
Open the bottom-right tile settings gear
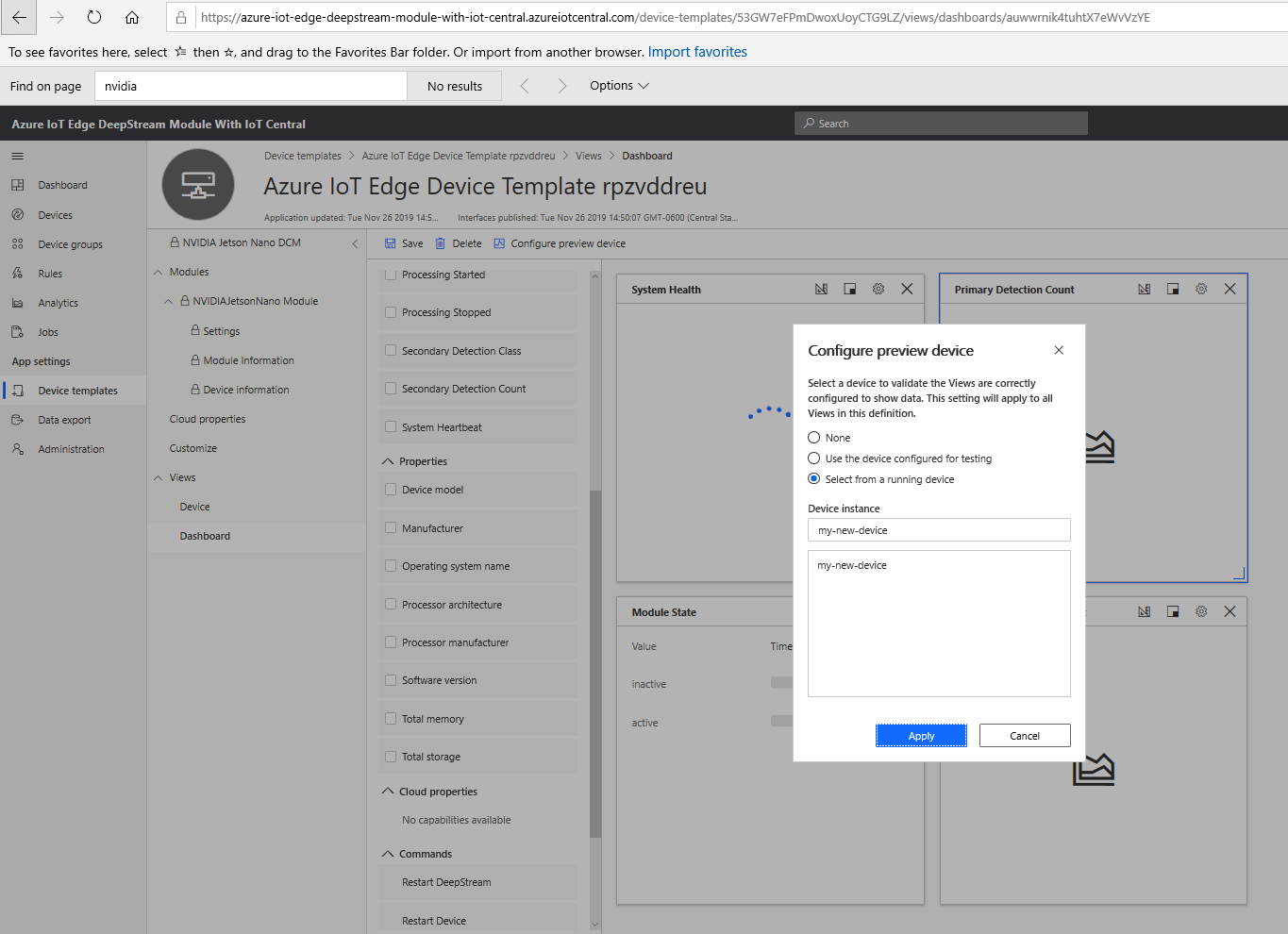[x=1201, y=611]
